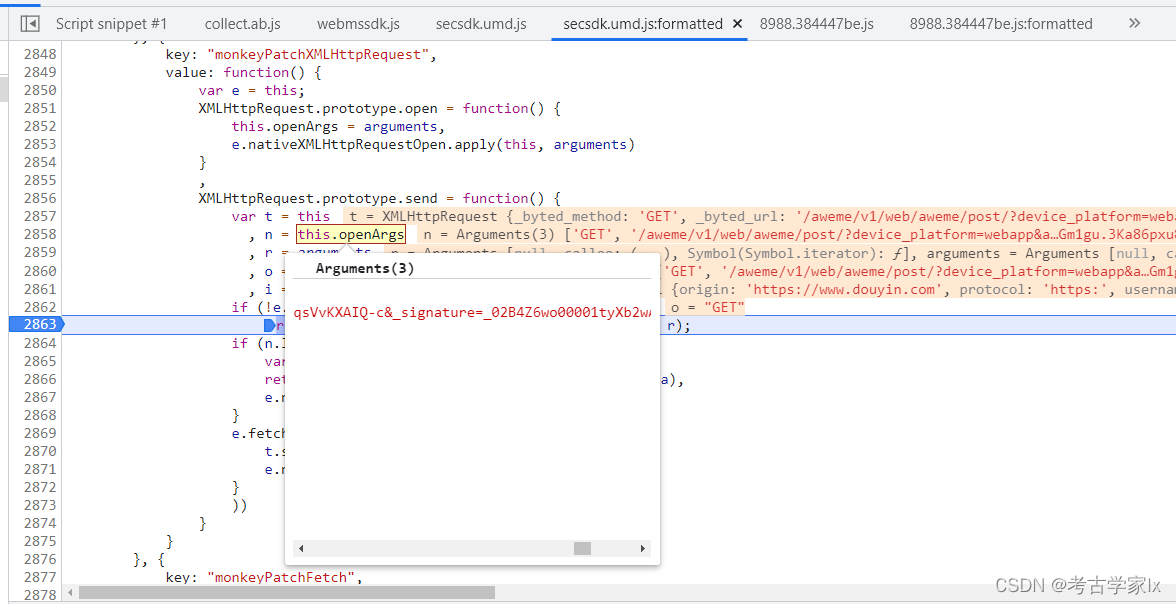
Task: Click the inline value o = "GET"
Action: coord(707,307)
